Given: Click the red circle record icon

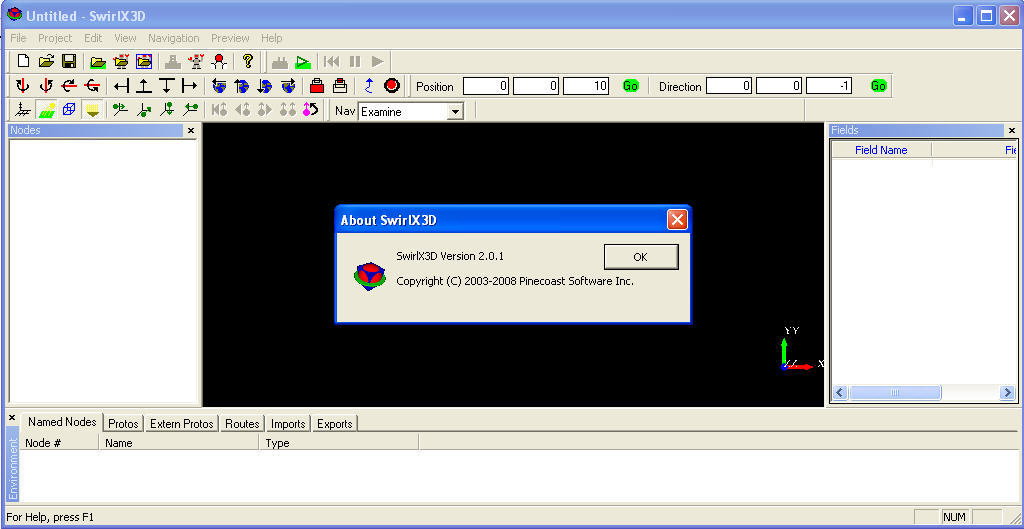Looking at the screenshot, I should pos(392,86).
